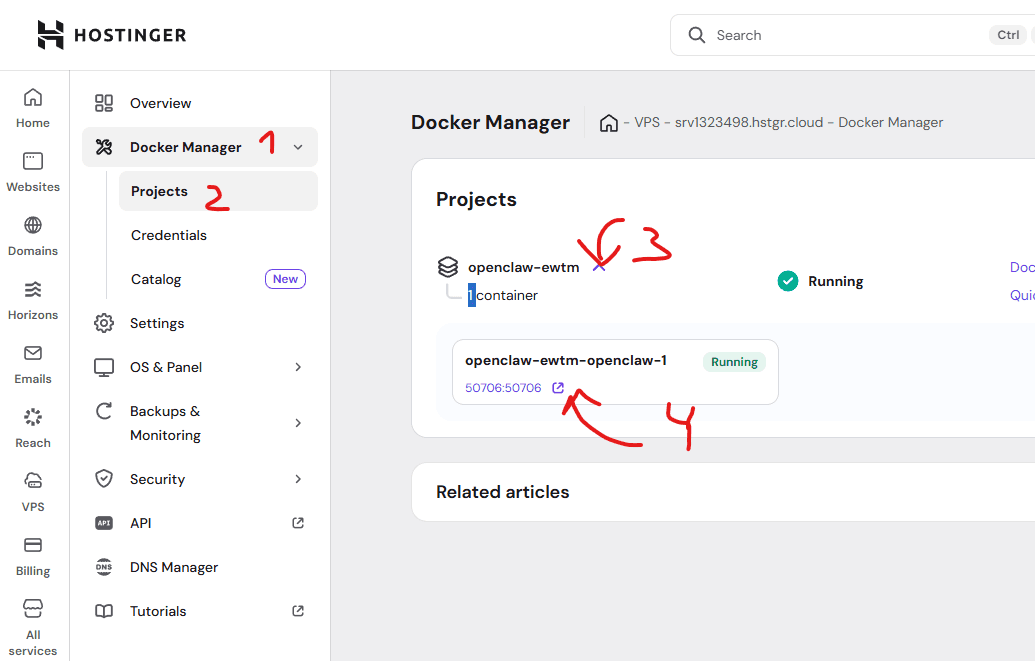Select Catalog submenu item

point(218,279)
